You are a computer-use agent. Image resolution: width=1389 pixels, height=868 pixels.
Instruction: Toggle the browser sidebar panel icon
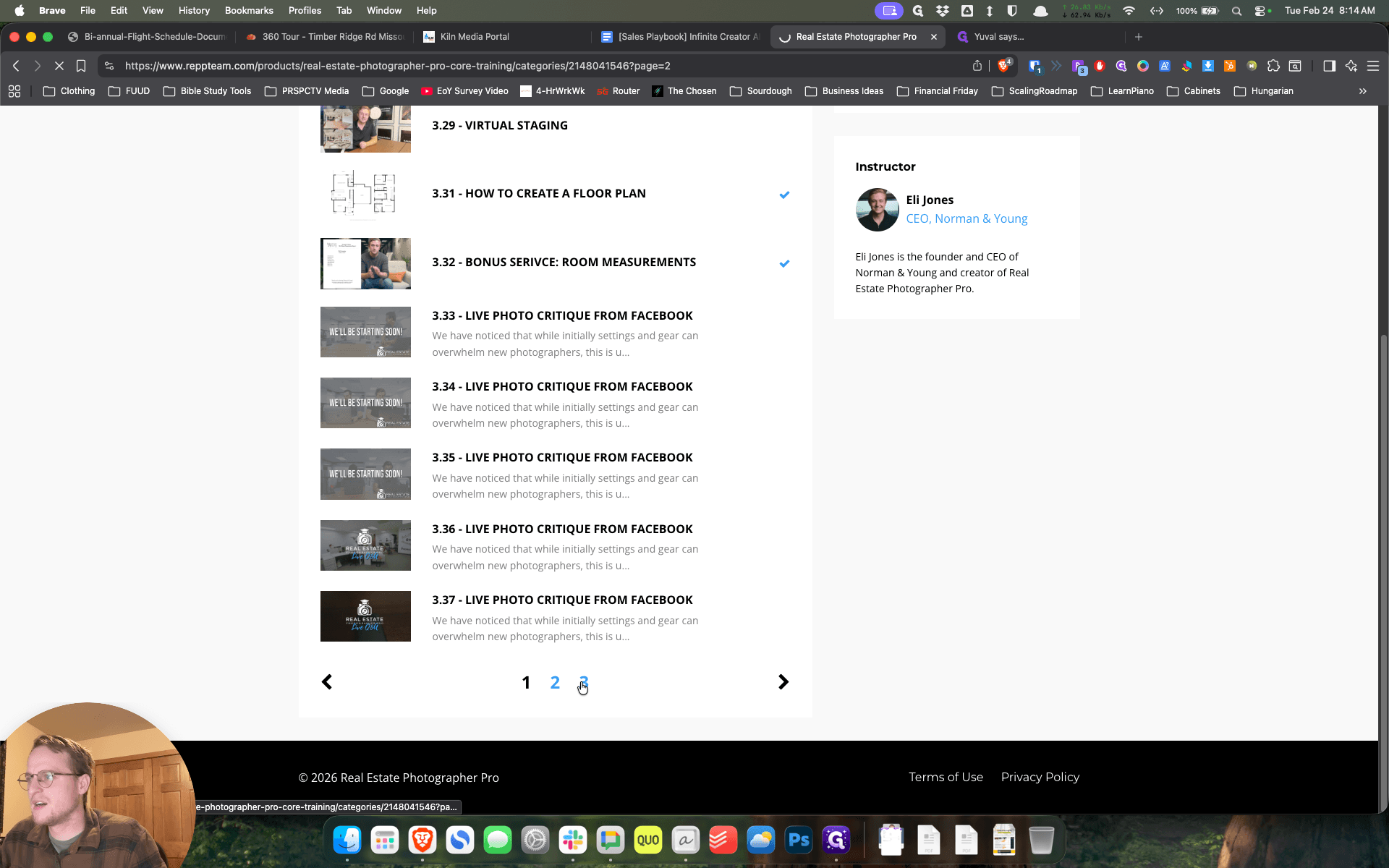(1329, 66)
